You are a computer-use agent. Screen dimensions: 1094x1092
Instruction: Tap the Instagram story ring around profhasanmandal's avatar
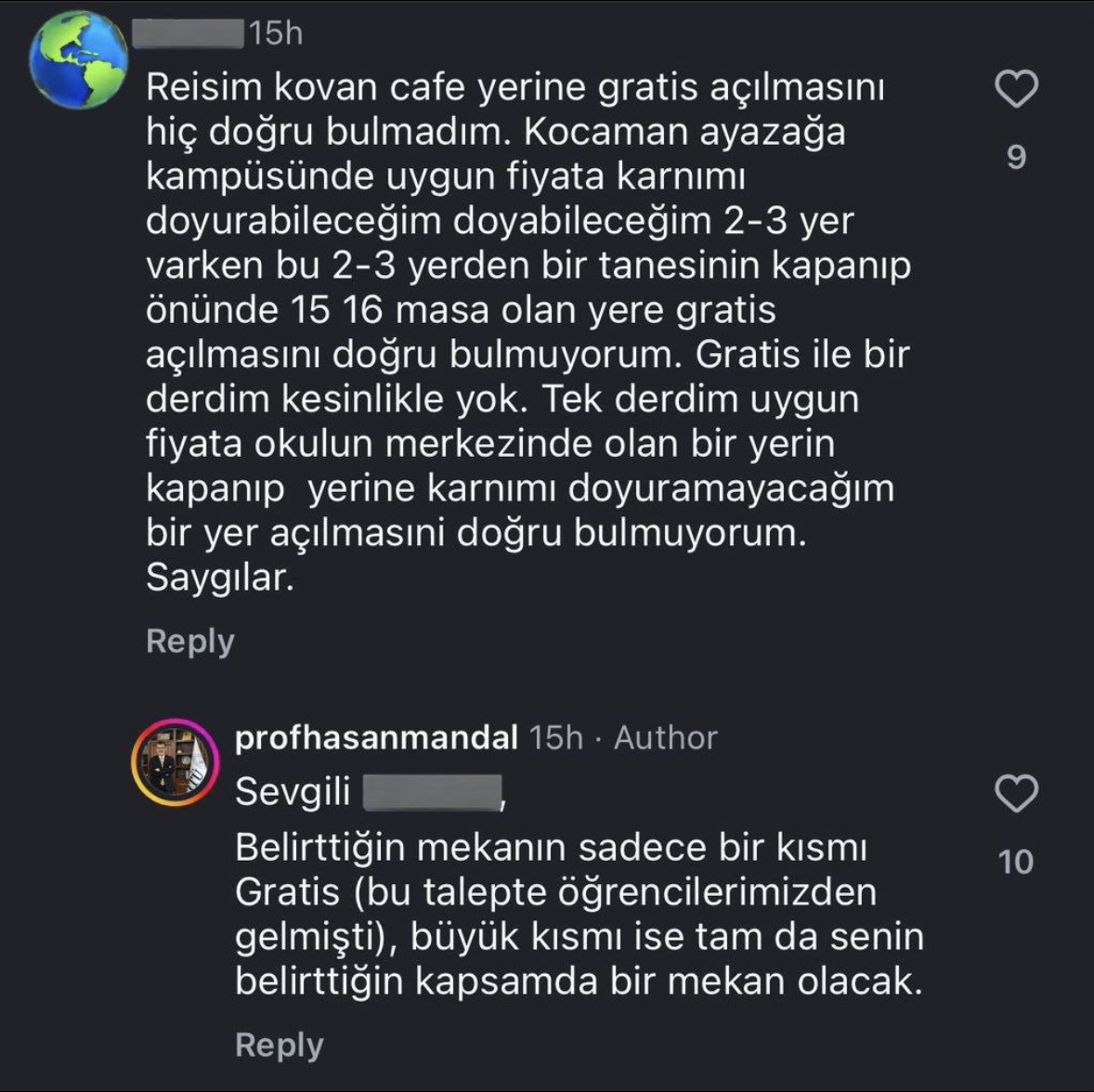pos(173,722)
